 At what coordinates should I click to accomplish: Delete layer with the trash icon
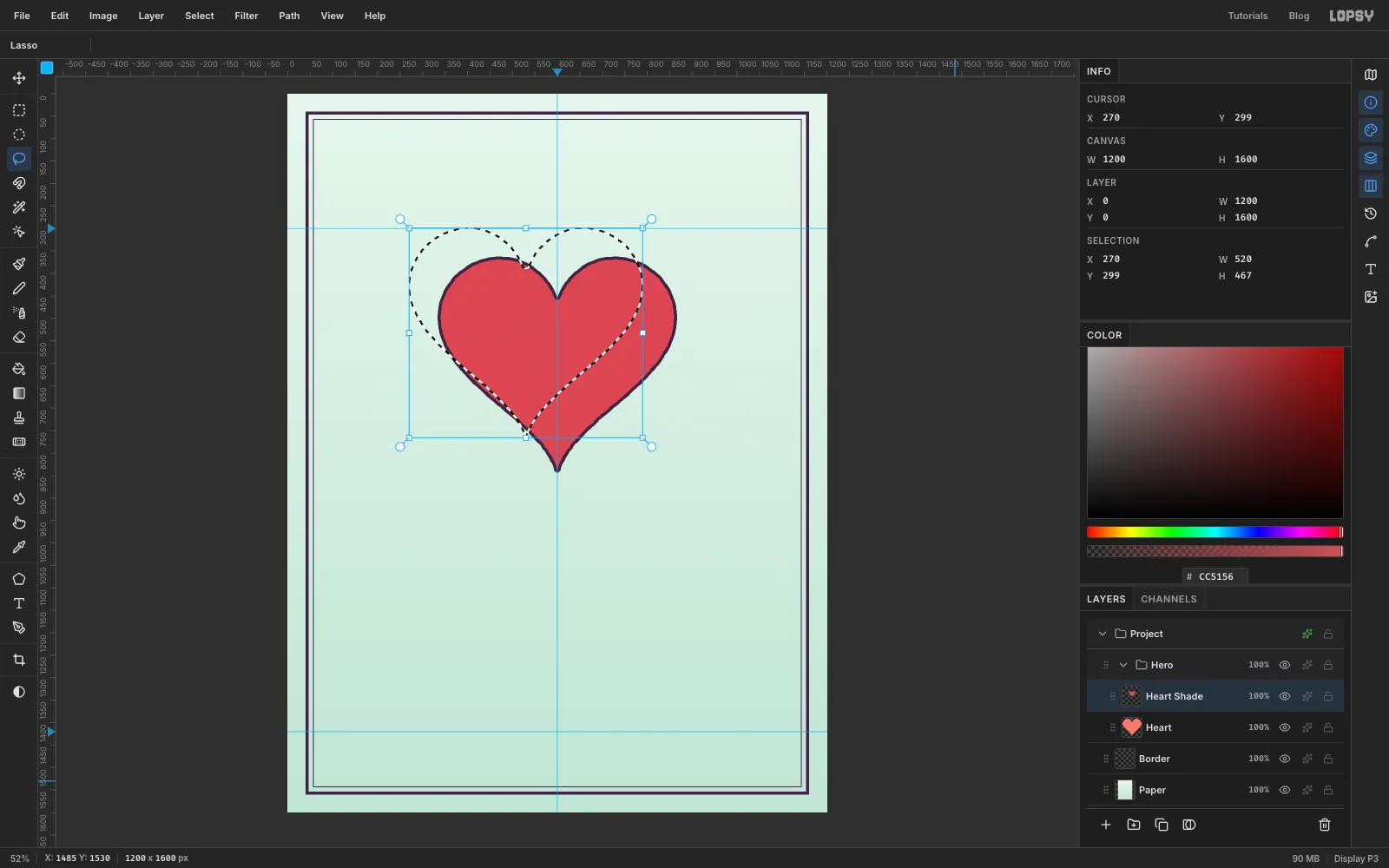1325,825
